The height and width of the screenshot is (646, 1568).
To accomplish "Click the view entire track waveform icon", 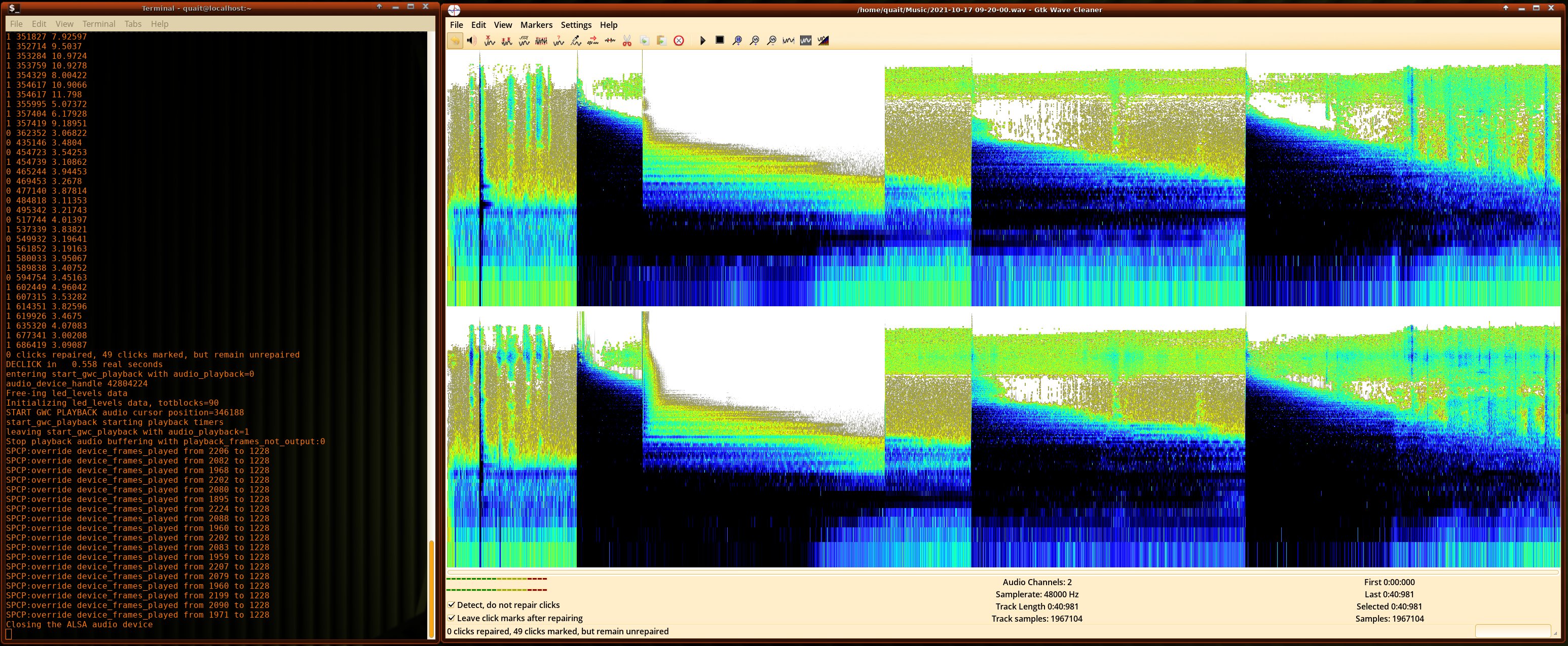I will [789, 41].
